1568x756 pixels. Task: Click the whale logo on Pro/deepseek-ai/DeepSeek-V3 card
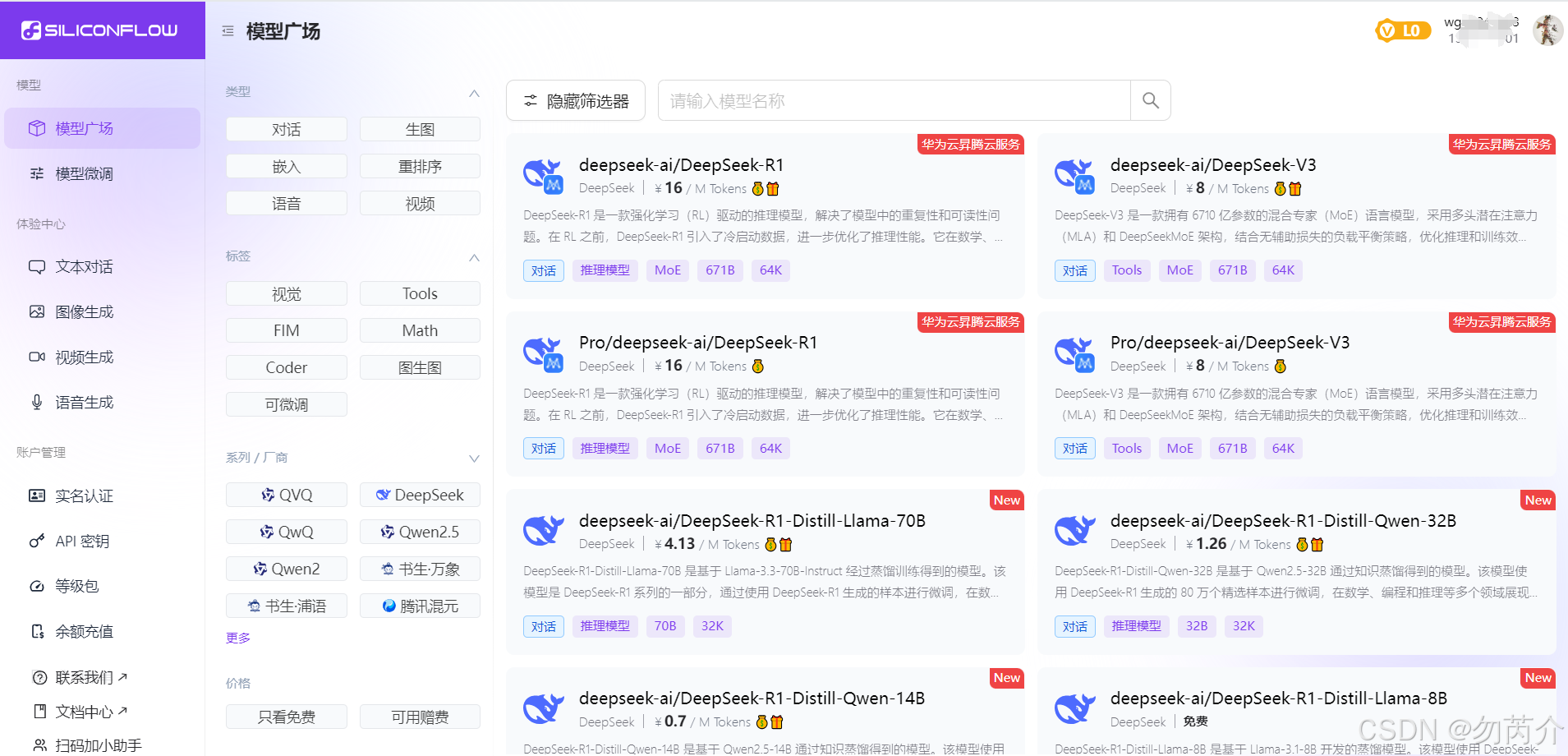pos(1074,353)
